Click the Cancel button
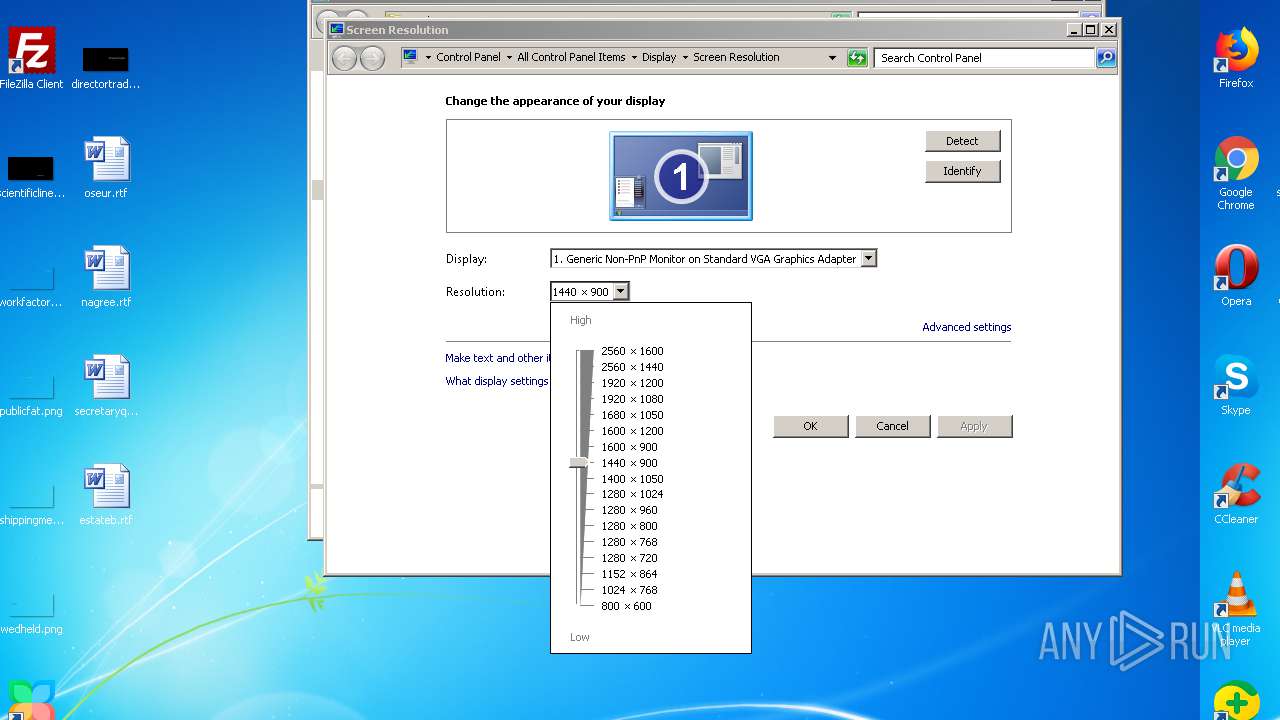Image resolution: width=1280 pixels, height=720 pixels. [892, 426]
